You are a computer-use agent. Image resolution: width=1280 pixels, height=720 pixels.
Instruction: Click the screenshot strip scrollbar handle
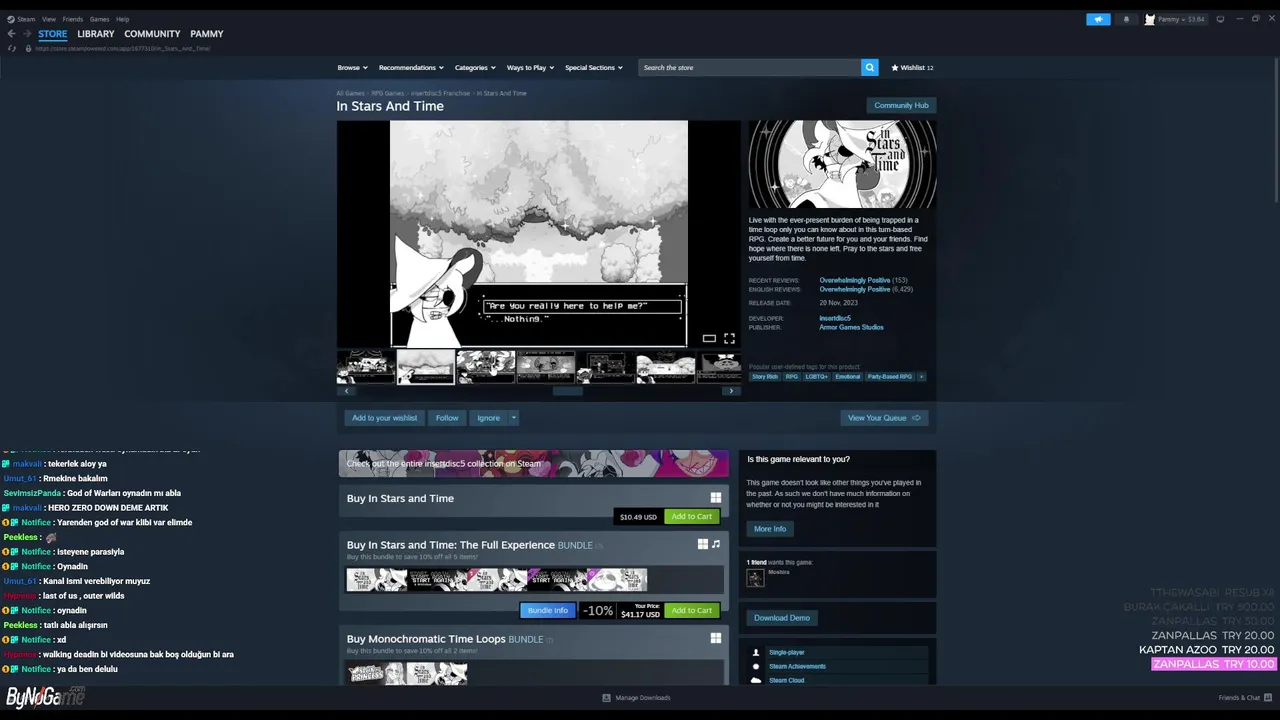pos(567,391)
